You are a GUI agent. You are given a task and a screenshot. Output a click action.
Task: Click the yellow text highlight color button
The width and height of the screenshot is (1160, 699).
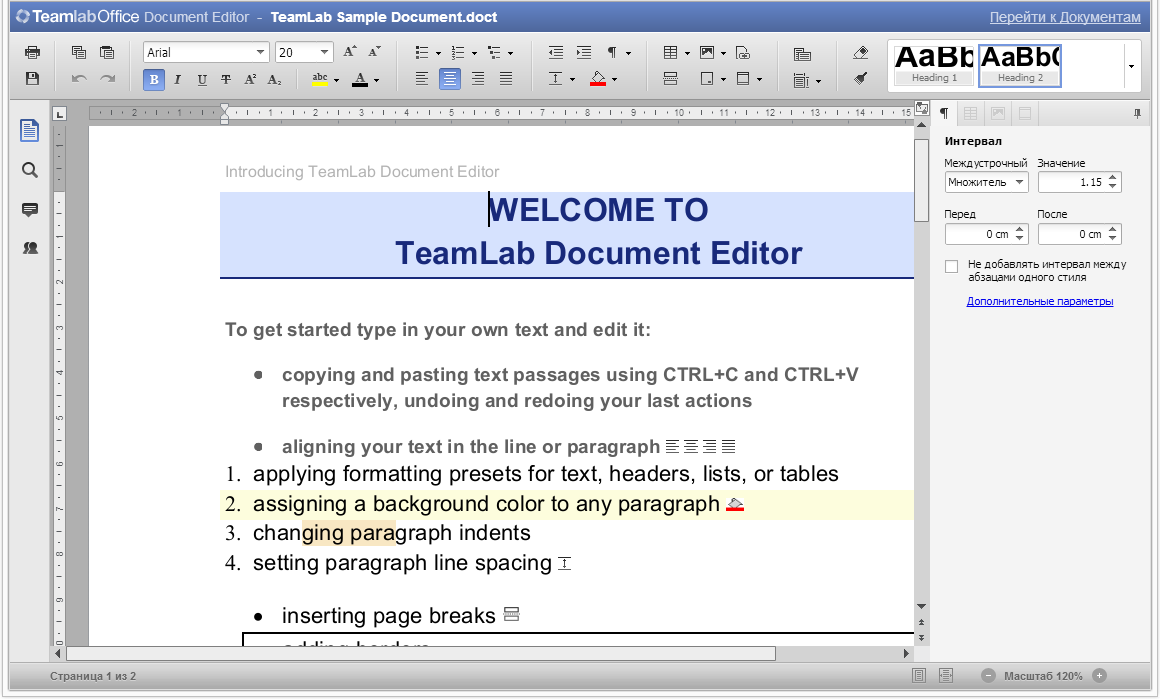coord(319,79)
